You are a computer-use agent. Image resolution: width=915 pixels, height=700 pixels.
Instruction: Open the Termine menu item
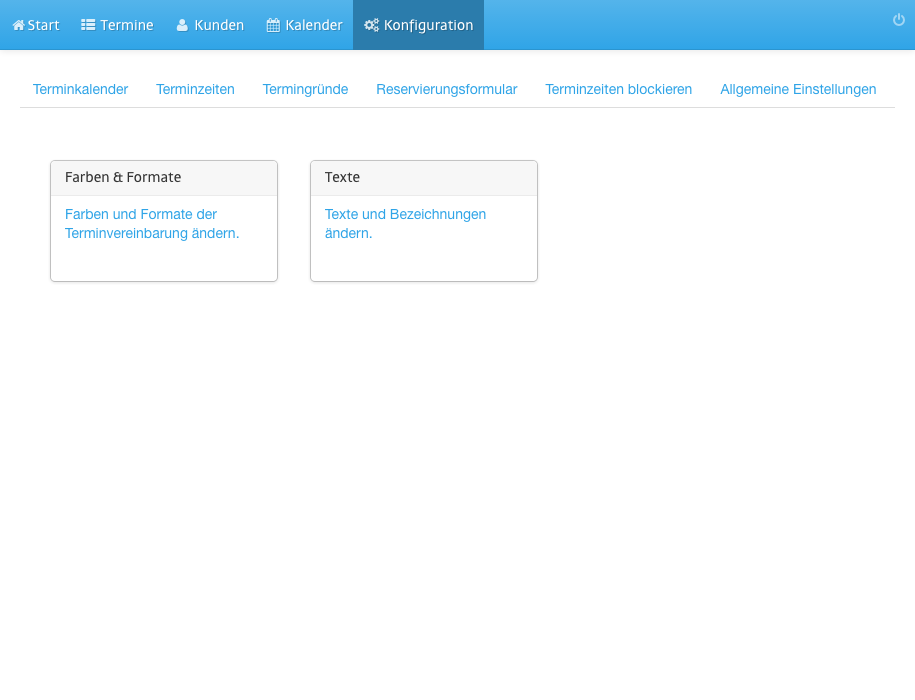click(117, 25)
